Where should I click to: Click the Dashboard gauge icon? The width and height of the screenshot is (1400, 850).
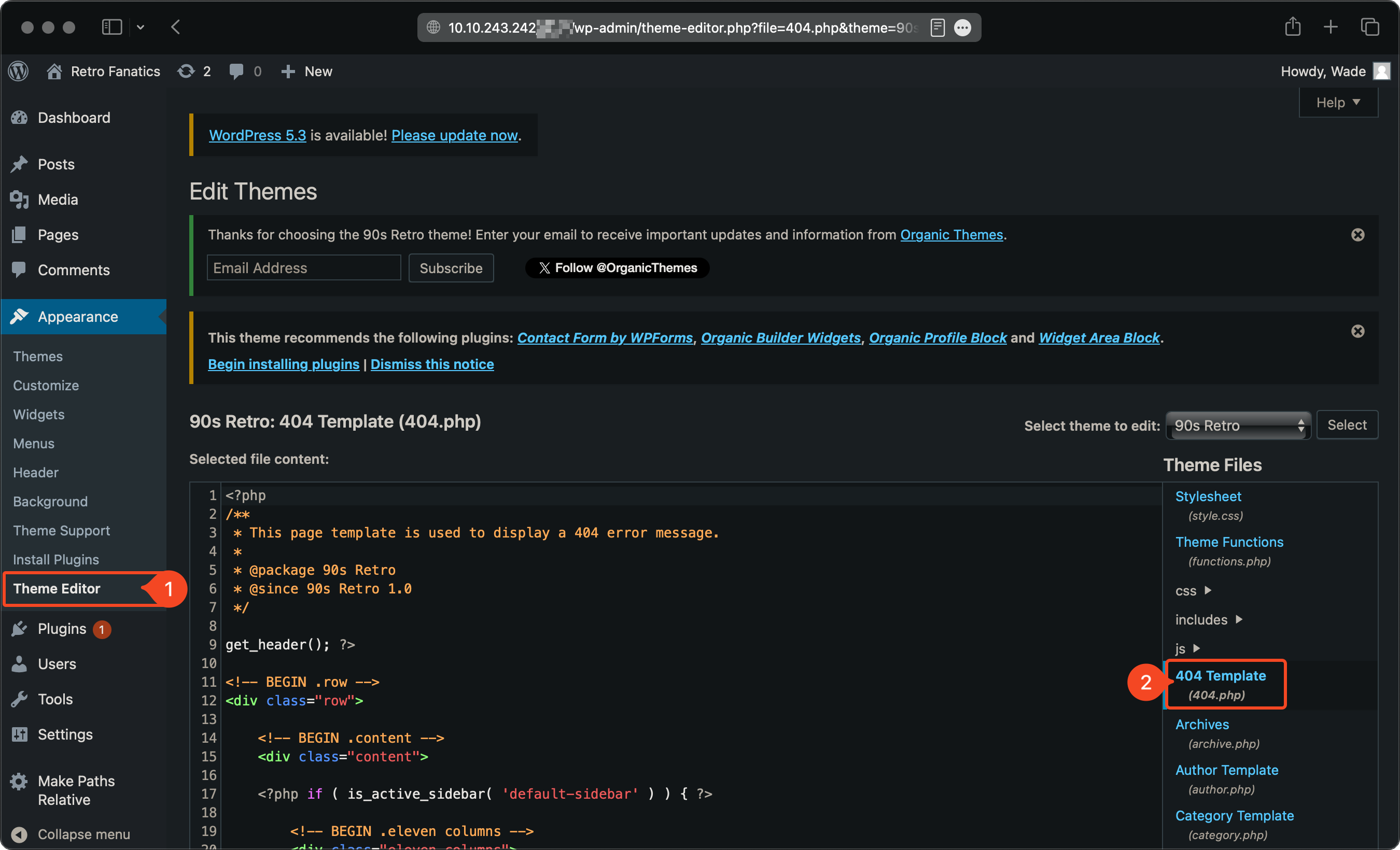tap(19, 118)
